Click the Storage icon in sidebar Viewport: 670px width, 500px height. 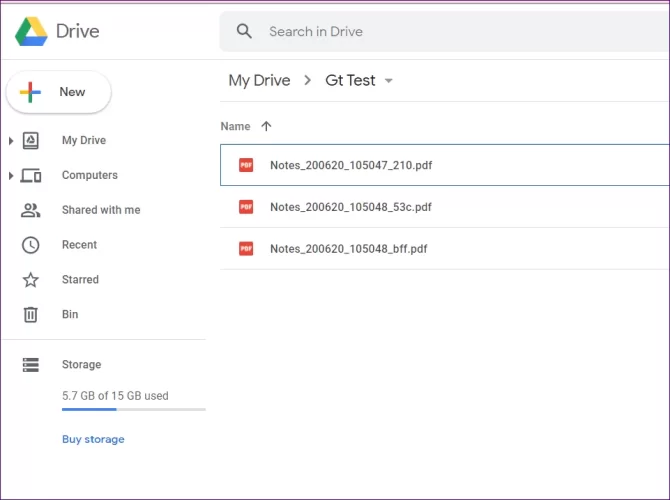pyautogui.click(x=31, y=365)
